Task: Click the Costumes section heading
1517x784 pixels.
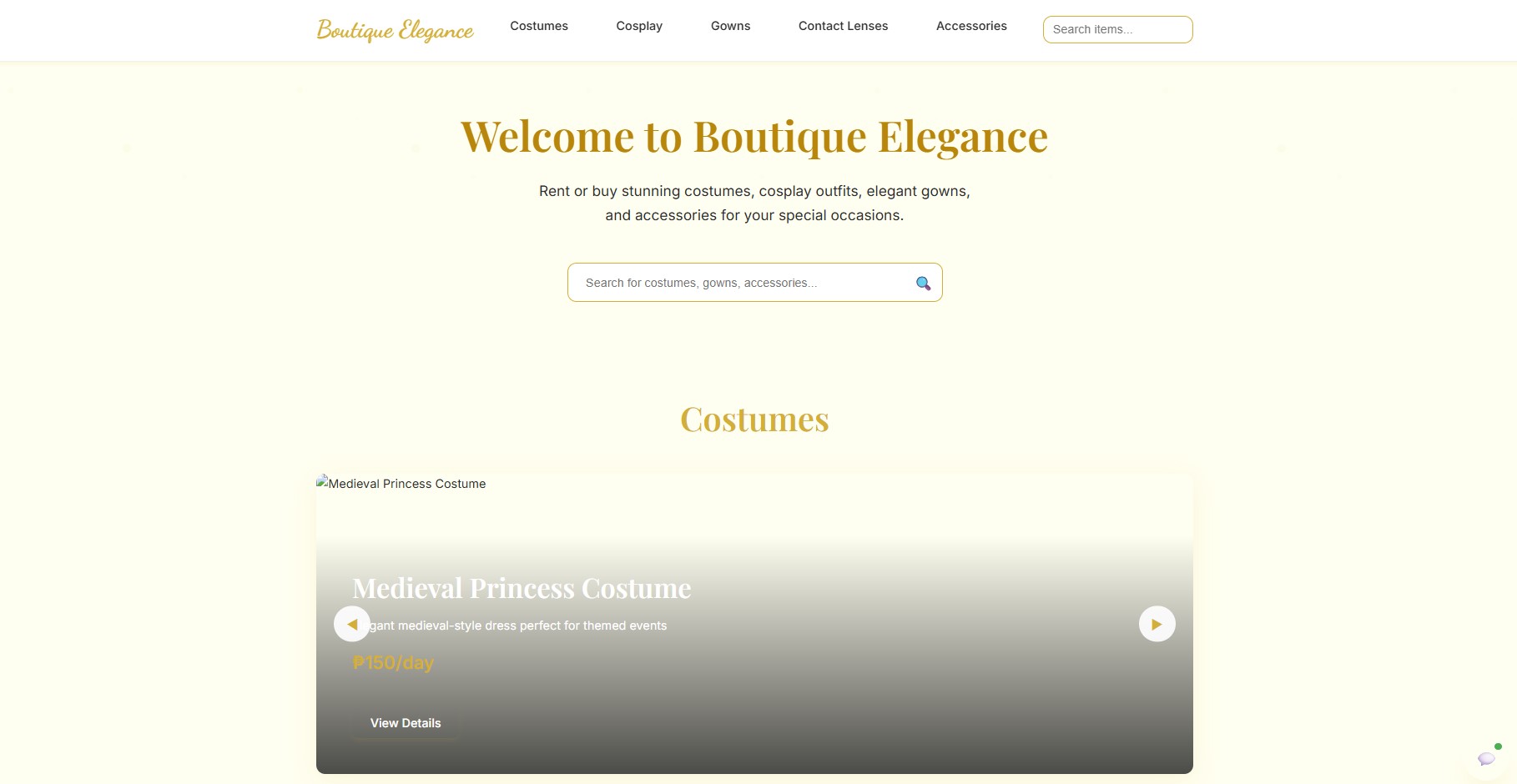Action: 754,420
